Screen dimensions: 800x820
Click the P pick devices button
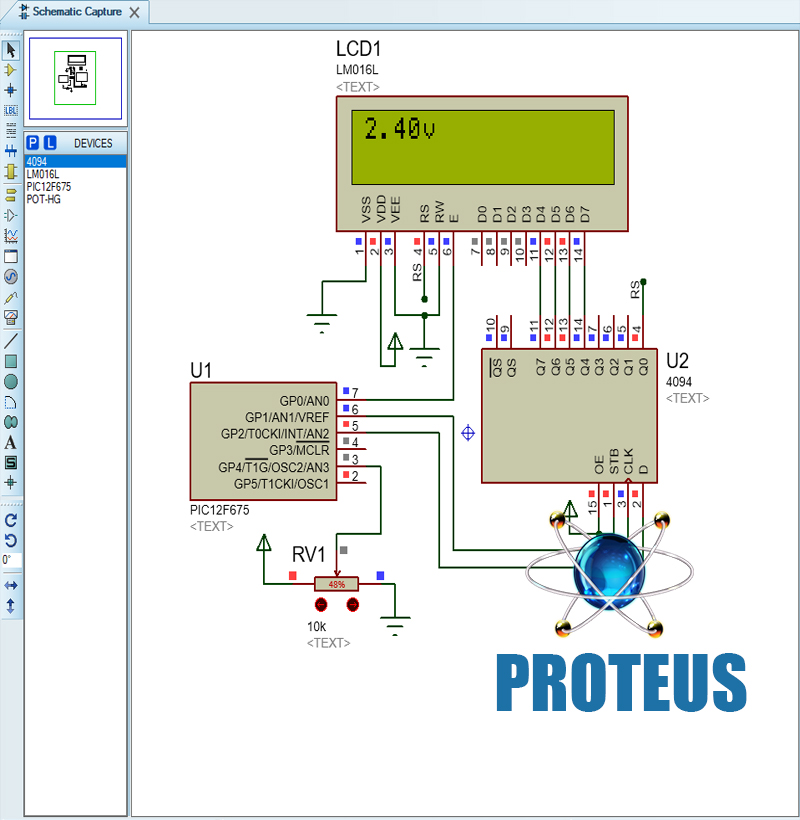(33, 143)
